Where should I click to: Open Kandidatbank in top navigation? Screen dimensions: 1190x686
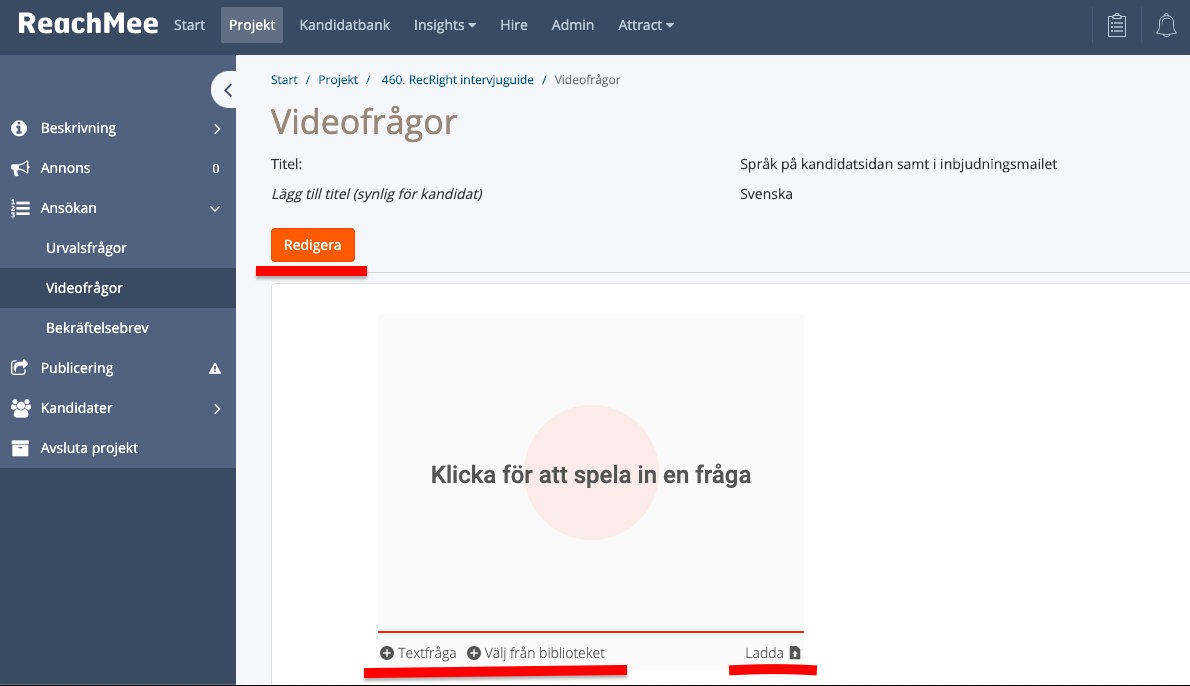345,25
